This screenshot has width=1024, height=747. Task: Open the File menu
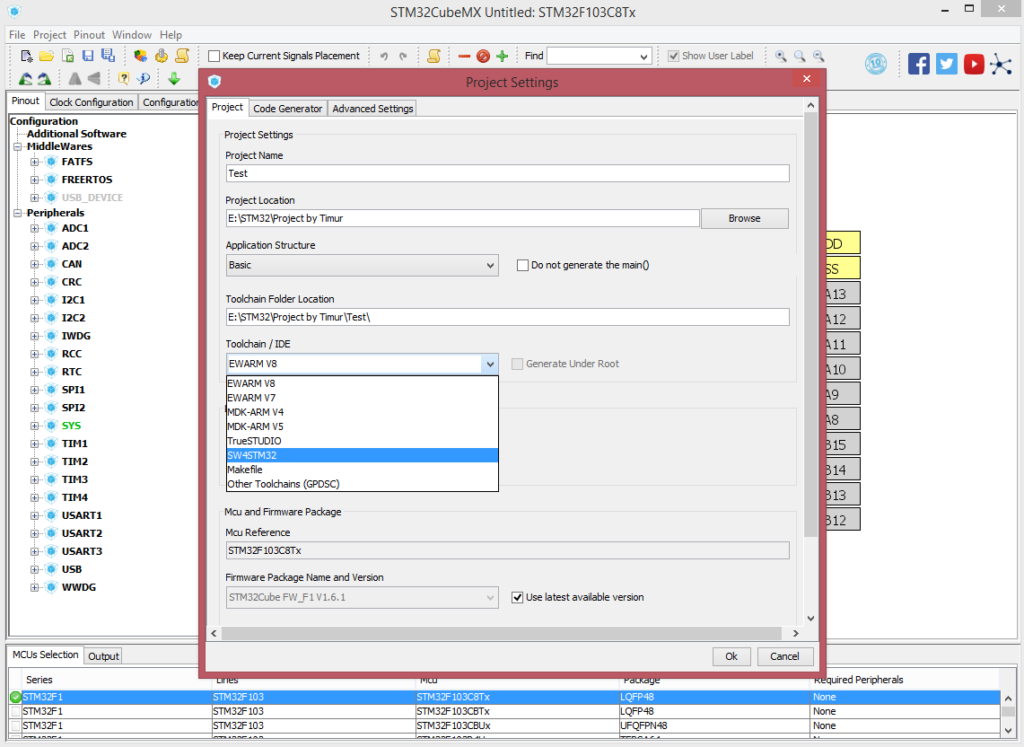click(x=17, y=35)
